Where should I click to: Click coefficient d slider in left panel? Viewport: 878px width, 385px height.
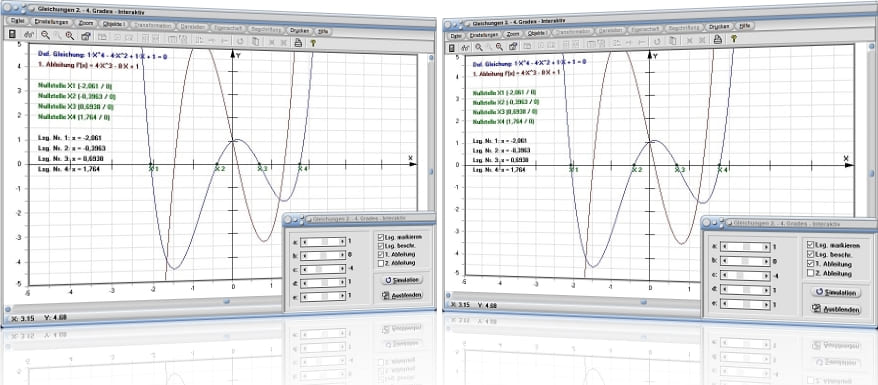point(323,283)
